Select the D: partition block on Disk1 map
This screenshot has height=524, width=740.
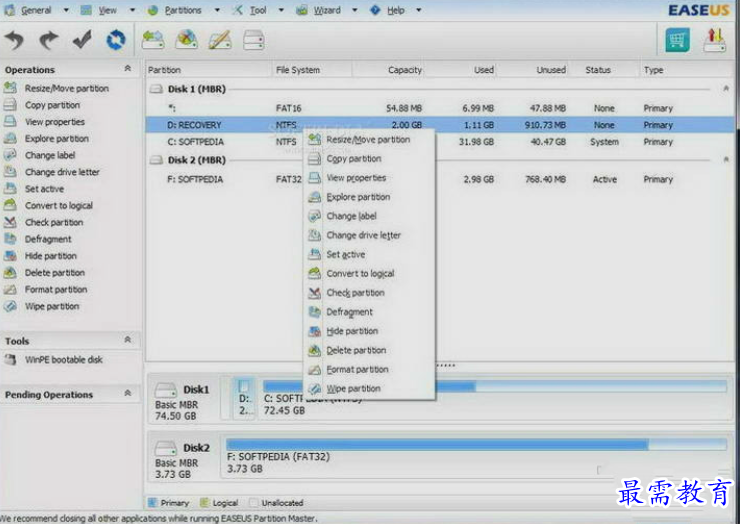point(244,398)
